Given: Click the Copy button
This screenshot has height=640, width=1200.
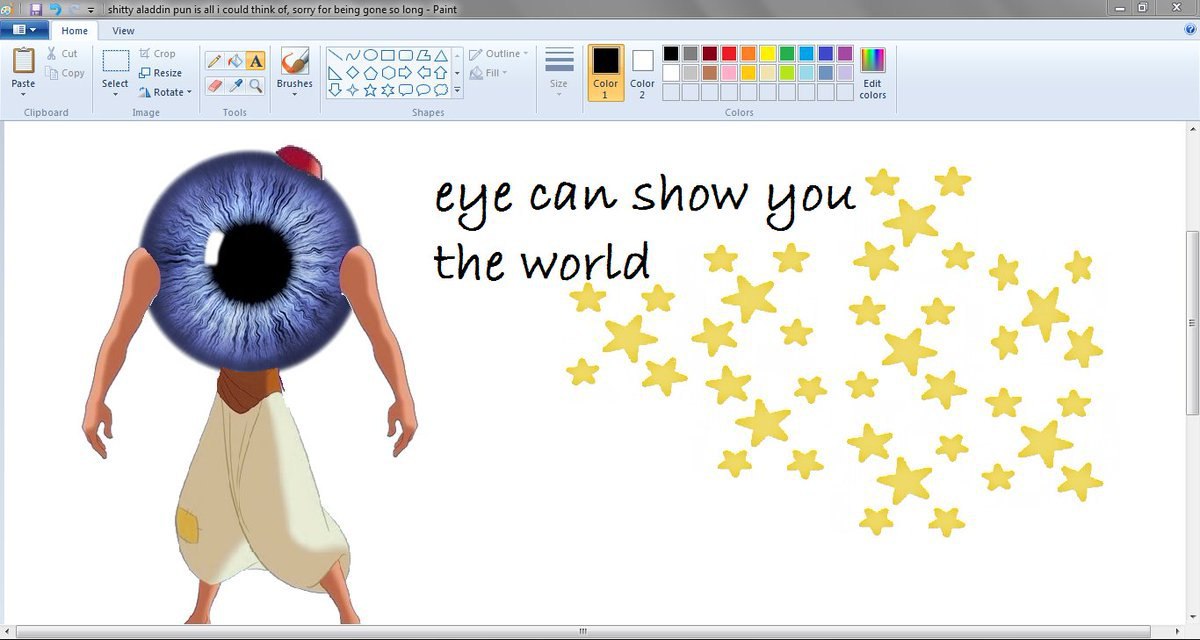Looking at the screenshot, I should coord(66,73).
